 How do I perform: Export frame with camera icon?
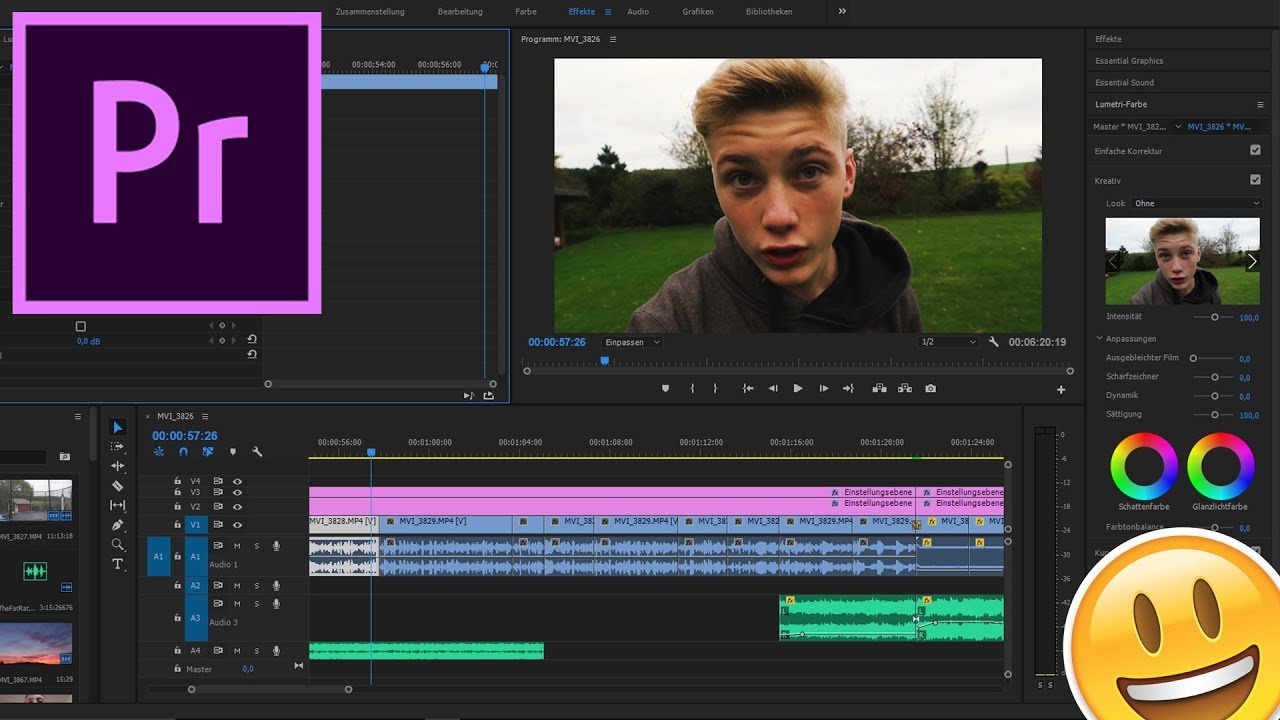[x=931, y=388]
